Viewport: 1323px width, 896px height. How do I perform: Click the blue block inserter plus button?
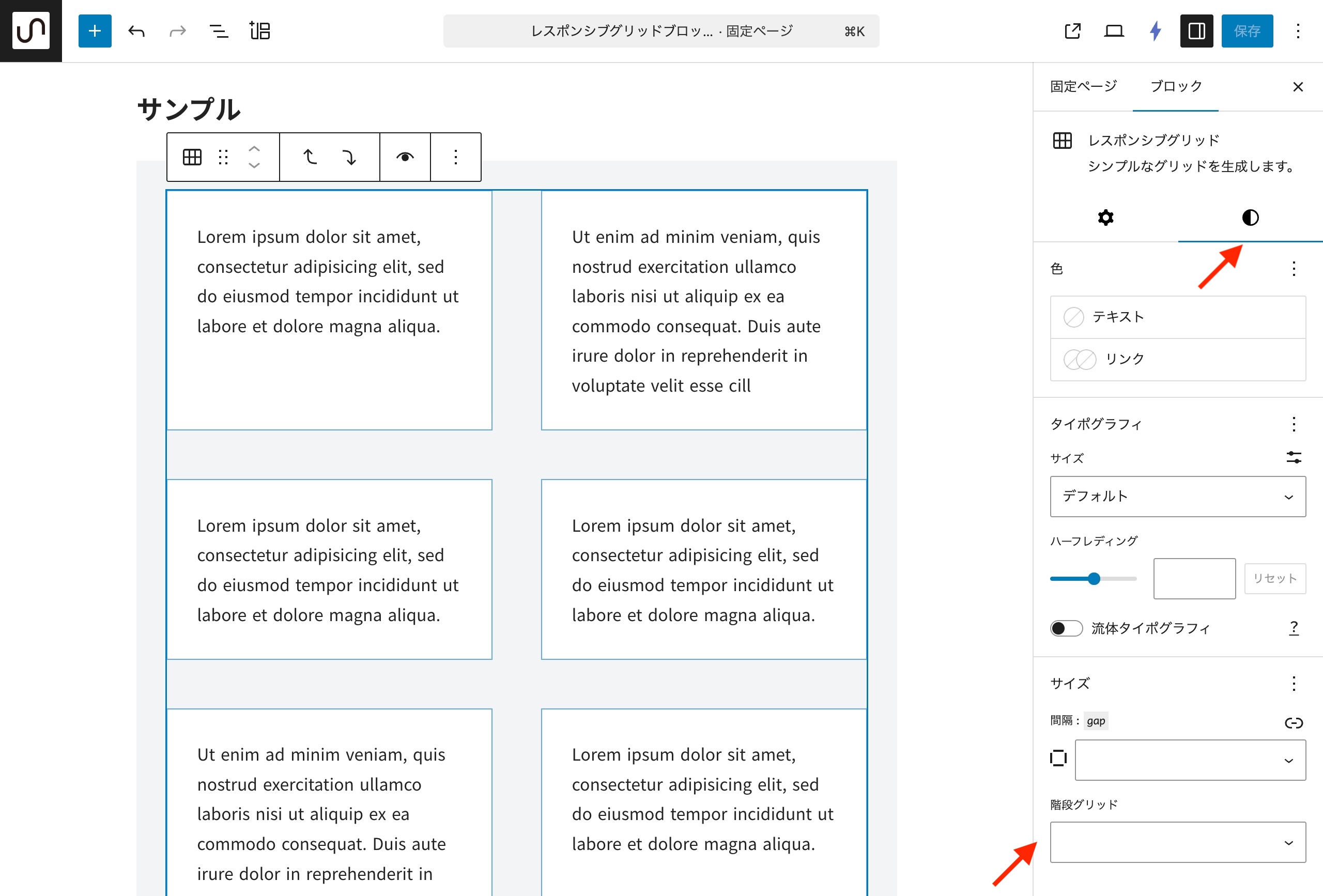[95, 30]
